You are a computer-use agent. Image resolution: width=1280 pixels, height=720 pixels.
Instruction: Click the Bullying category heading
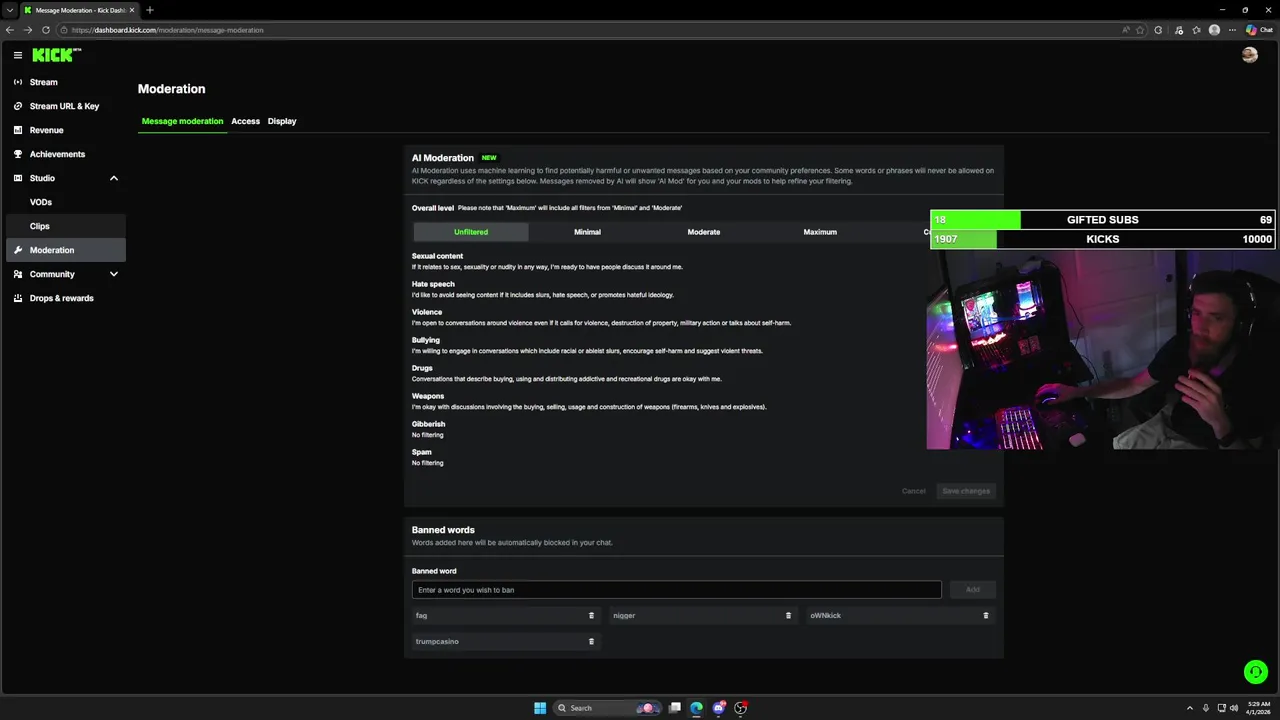[426, 340]
